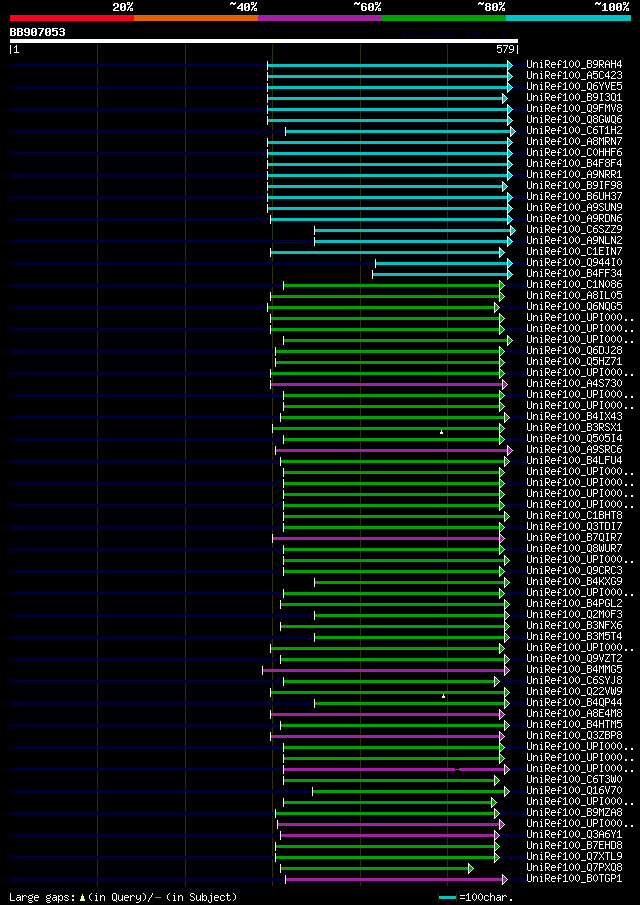Select the UniRef100_B9MZA8 hit label

574,813
